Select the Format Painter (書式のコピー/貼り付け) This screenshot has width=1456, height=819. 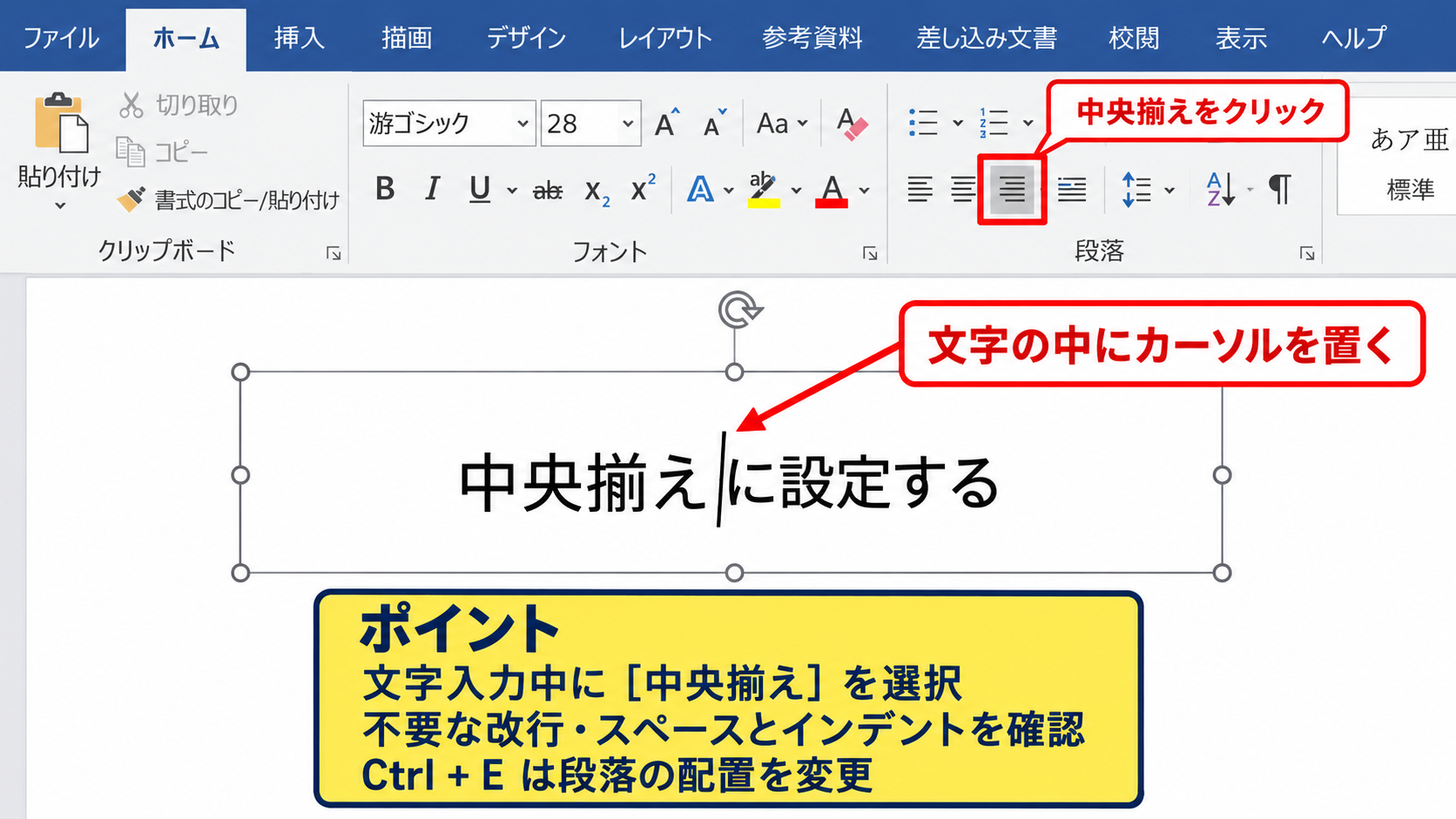tap(228, 200)
